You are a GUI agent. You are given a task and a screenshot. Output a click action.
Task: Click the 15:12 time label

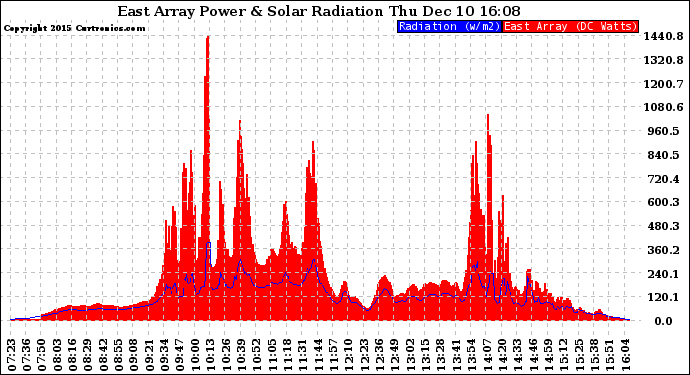[x=563, y=355]
